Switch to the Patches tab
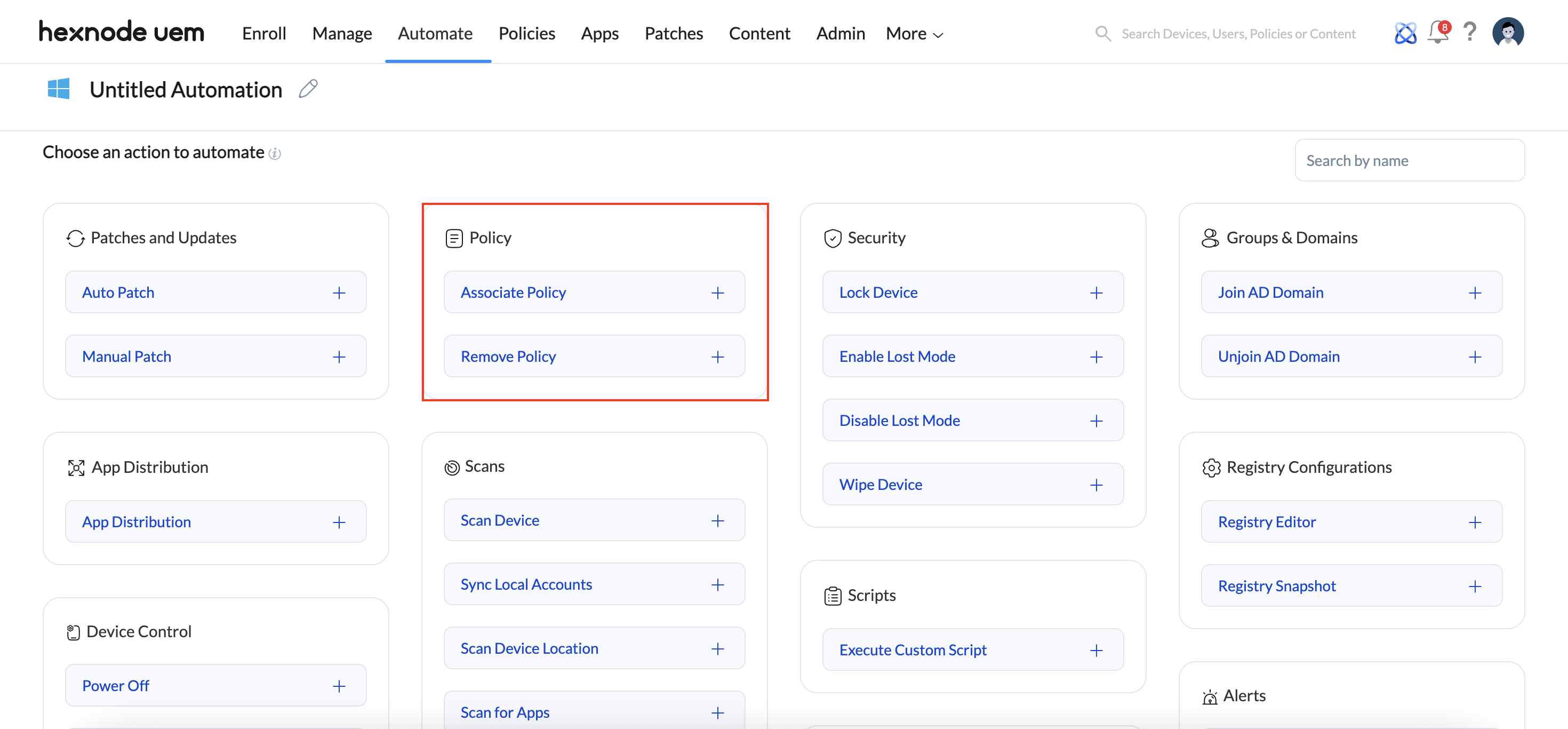The height and width of the screenshot is (729, 1568). [x=673, y=34]
